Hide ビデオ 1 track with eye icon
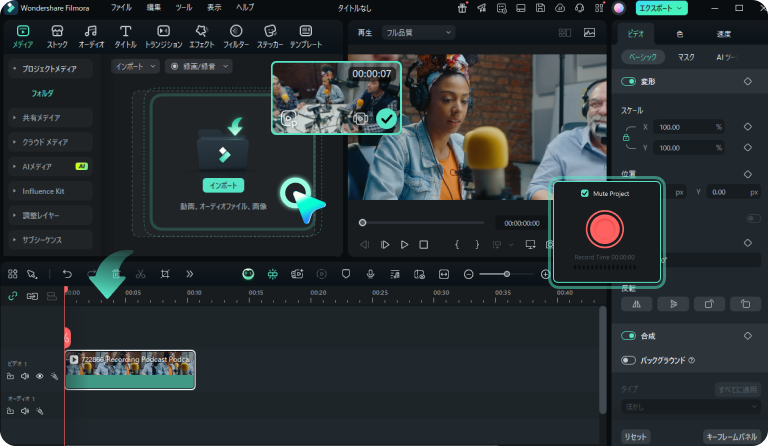This screenshot has height=446, width=768. [x=40, y=376]
